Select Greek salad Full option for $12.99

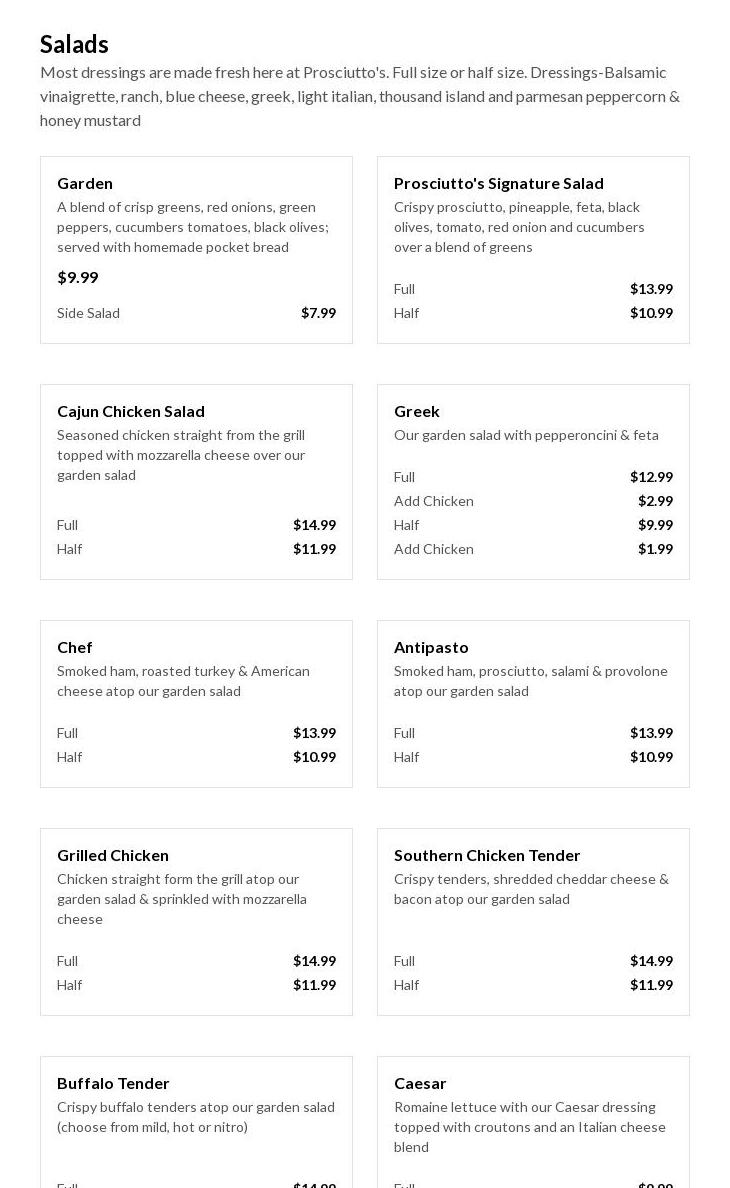click(533, 477)
